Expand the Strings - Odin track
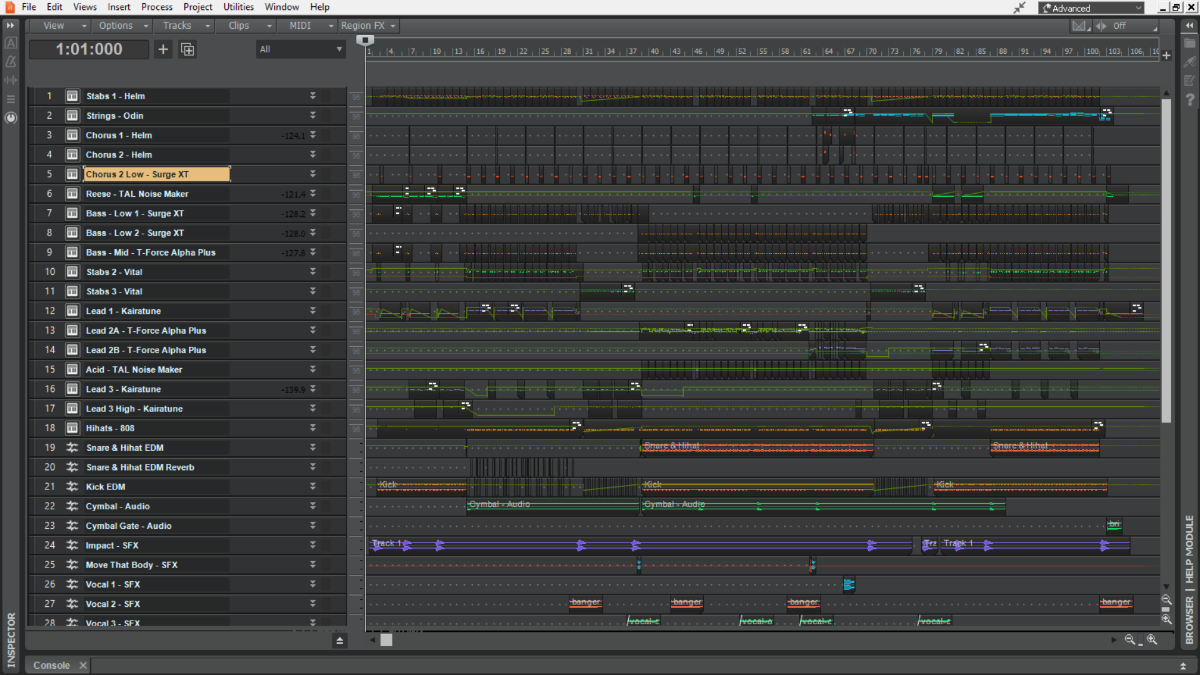Screen dimensions: 1200x675 tap(312, 116)
